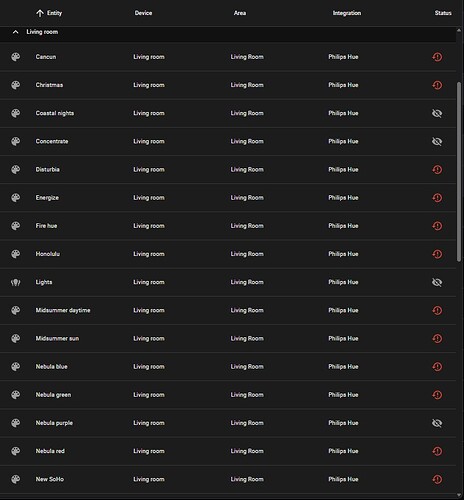
Task: Open the Energize entity row
Action: (x=228, y=198)
